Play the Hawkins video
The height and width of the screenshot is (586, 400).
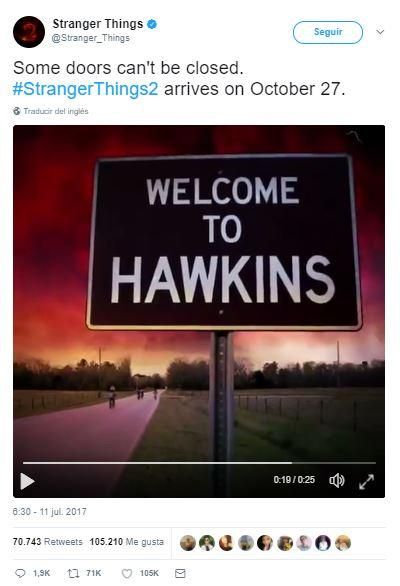tap(27, 481)
